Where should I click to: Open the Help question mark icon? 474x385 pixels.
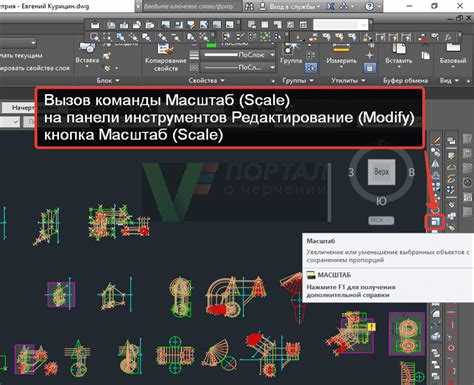point(369,6)
